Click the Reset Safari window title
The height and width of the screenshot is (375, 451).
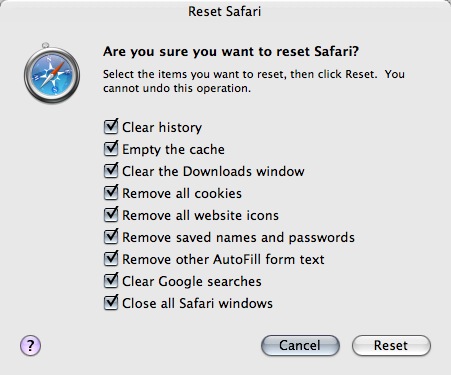coord(224,11)
